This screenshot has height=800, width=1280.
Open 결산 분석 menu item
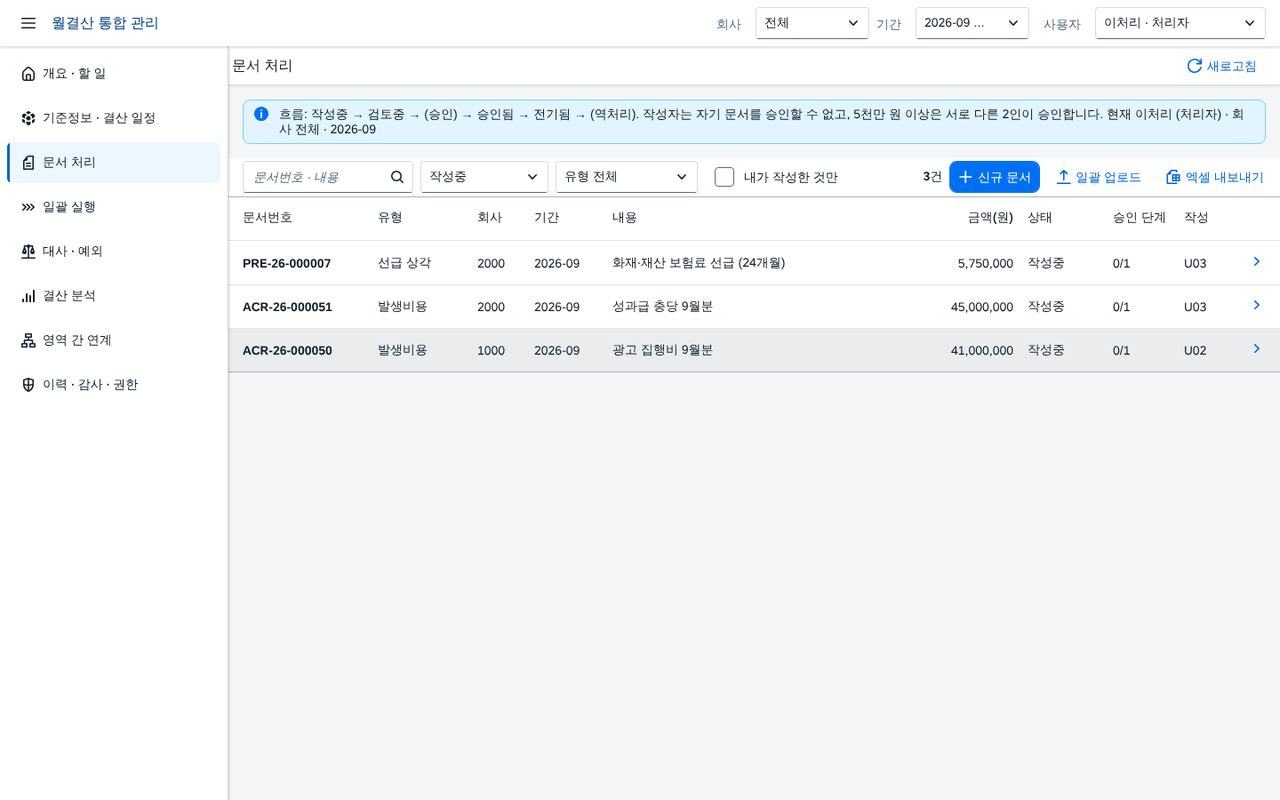pos(114,296)
